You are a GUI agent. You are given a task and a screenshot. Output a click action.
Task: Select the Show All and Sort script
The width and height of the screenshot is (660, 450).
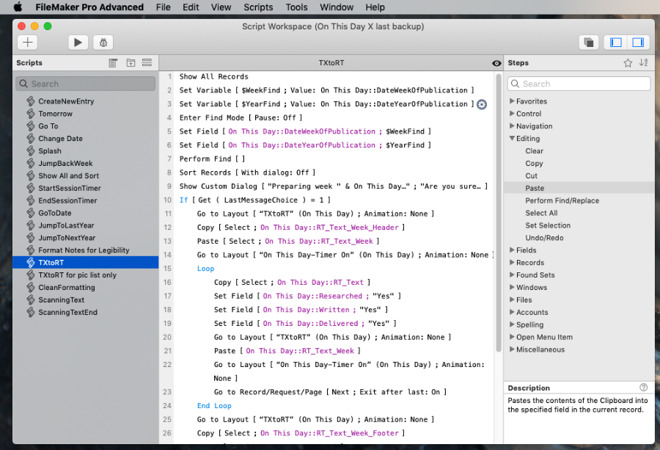point(69,176)
